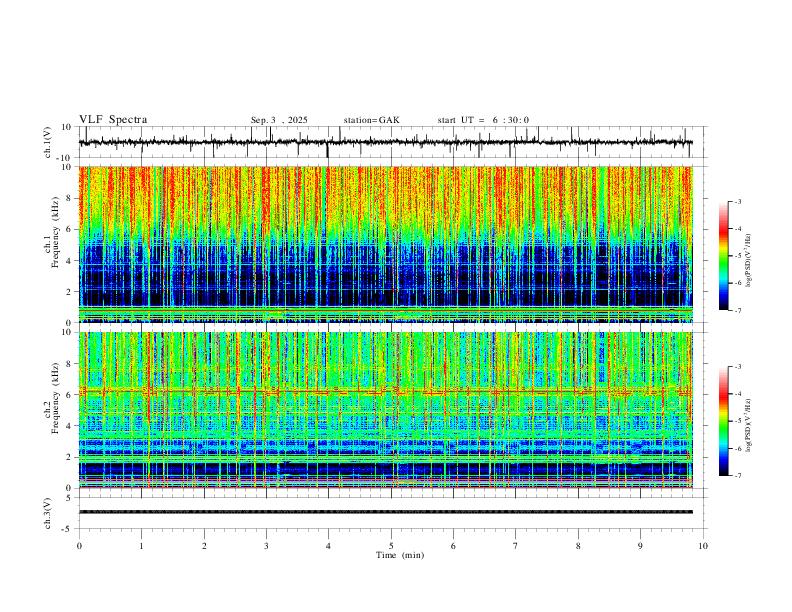
Task: Click the 'ch.3(V)' axis label
Action: point(48,514)
